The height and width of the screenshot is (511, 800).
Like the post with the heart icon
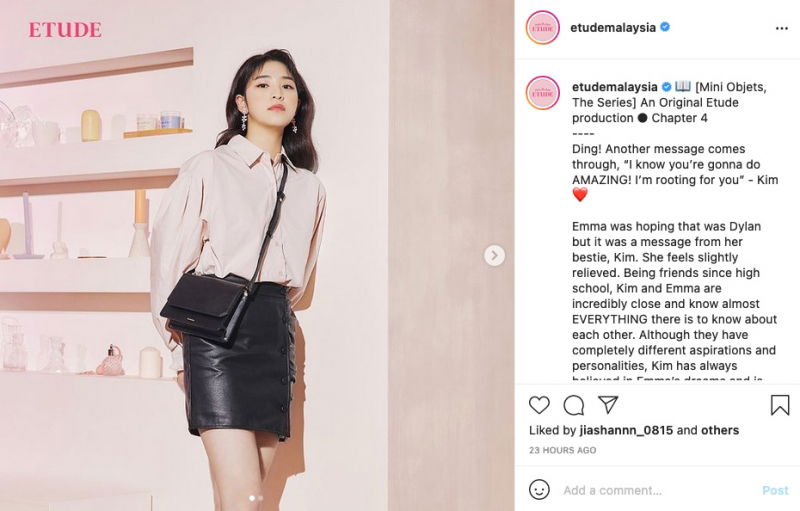(x=539, y=405)
